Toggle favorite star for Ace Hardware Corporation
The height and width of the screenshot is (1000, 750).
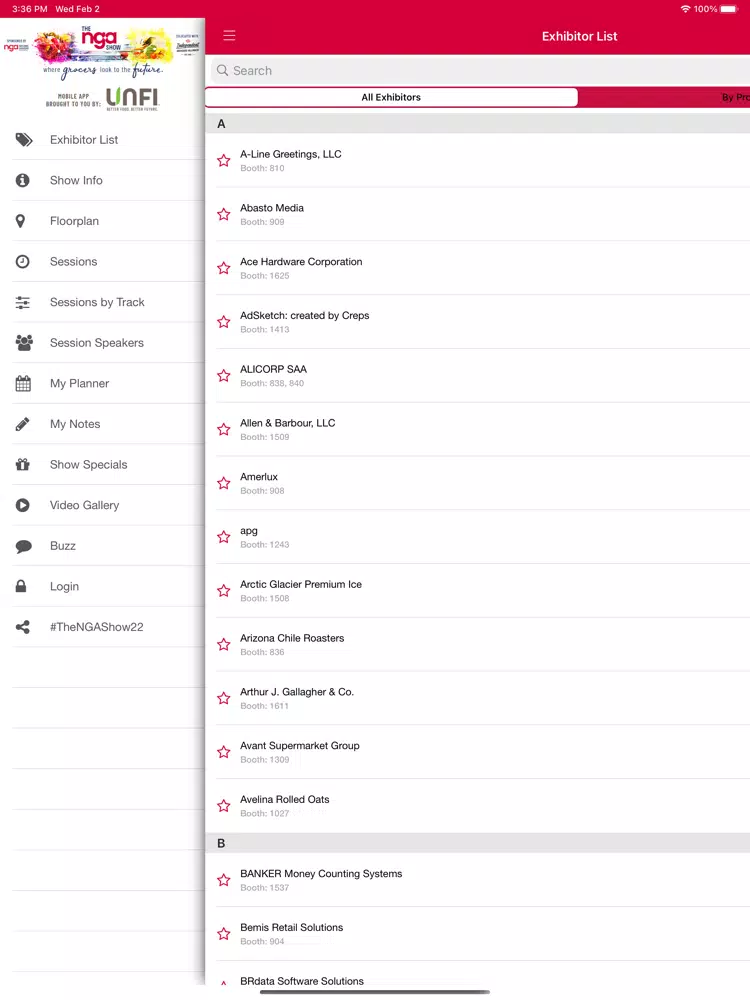click(x=223, y=268)
